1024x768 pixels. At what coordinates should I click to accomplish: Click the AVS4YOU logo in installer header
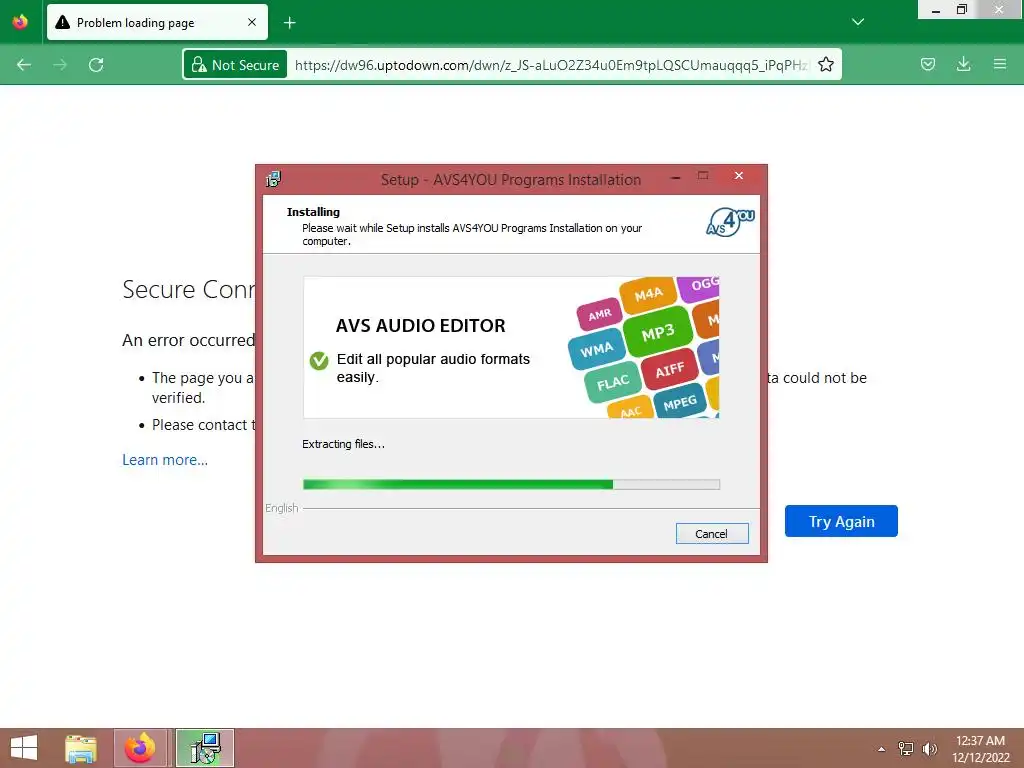coord(730,222)
